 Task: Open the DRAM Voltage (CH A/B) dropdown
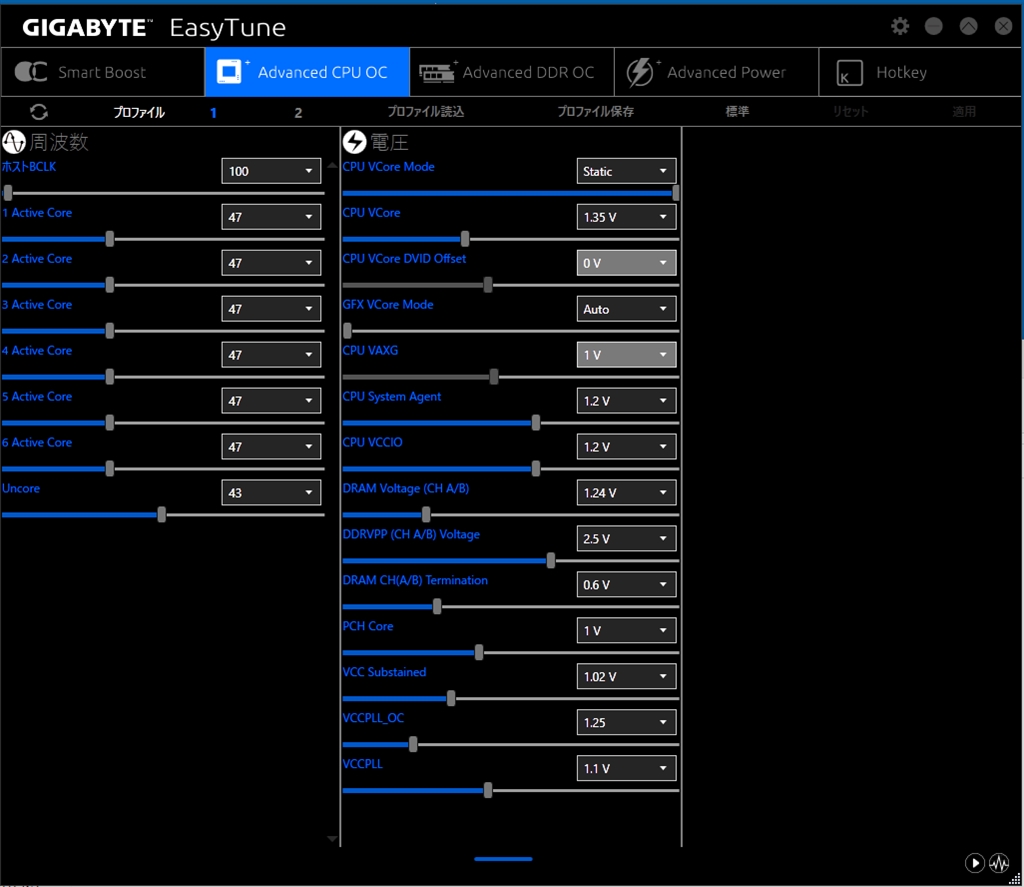(626, 492)
